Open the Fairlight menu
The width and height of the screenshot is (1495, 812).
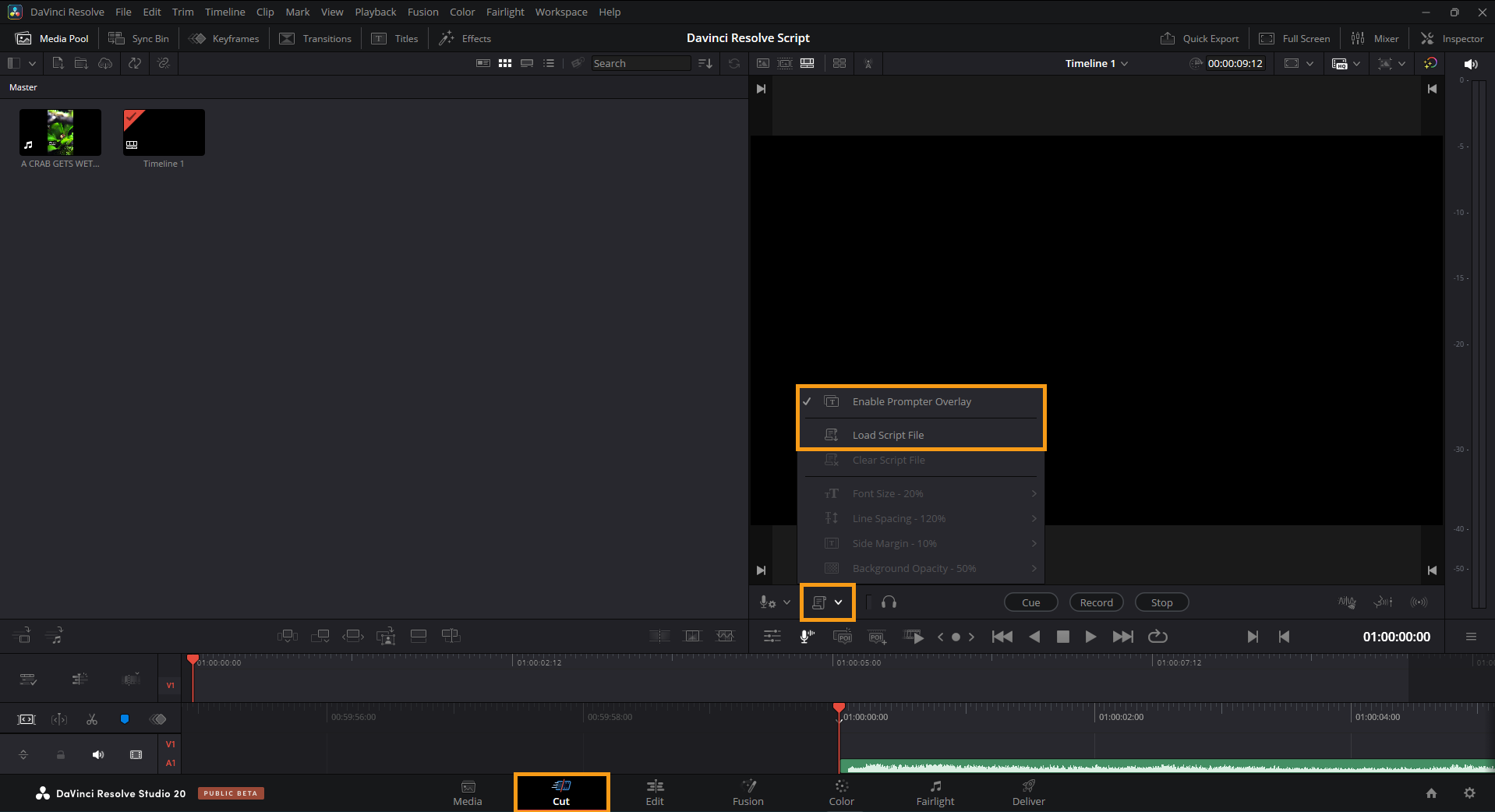tap(505, 12)
